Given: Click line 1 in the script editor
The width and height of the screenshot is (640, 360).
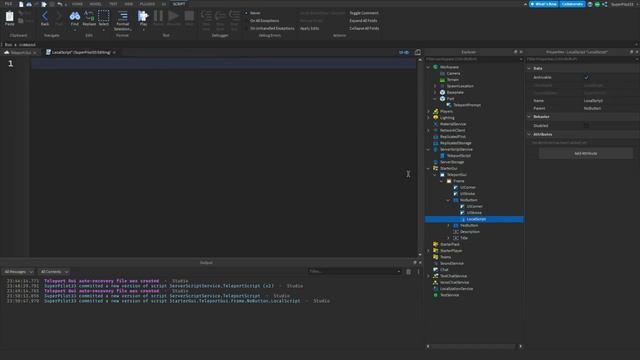Looking at the screenshot, I should (x=223, y=63).
